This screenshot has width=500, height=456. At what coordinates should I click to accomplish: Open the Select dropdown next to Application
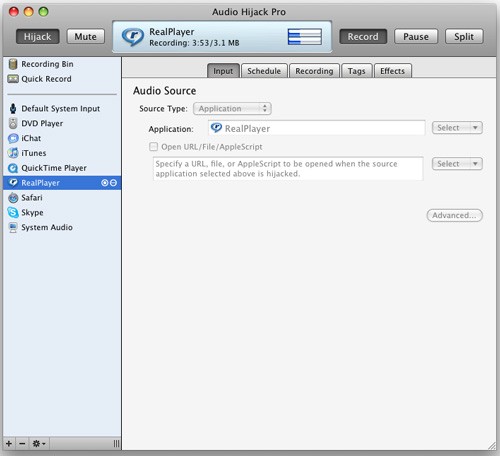click(457, 128)
